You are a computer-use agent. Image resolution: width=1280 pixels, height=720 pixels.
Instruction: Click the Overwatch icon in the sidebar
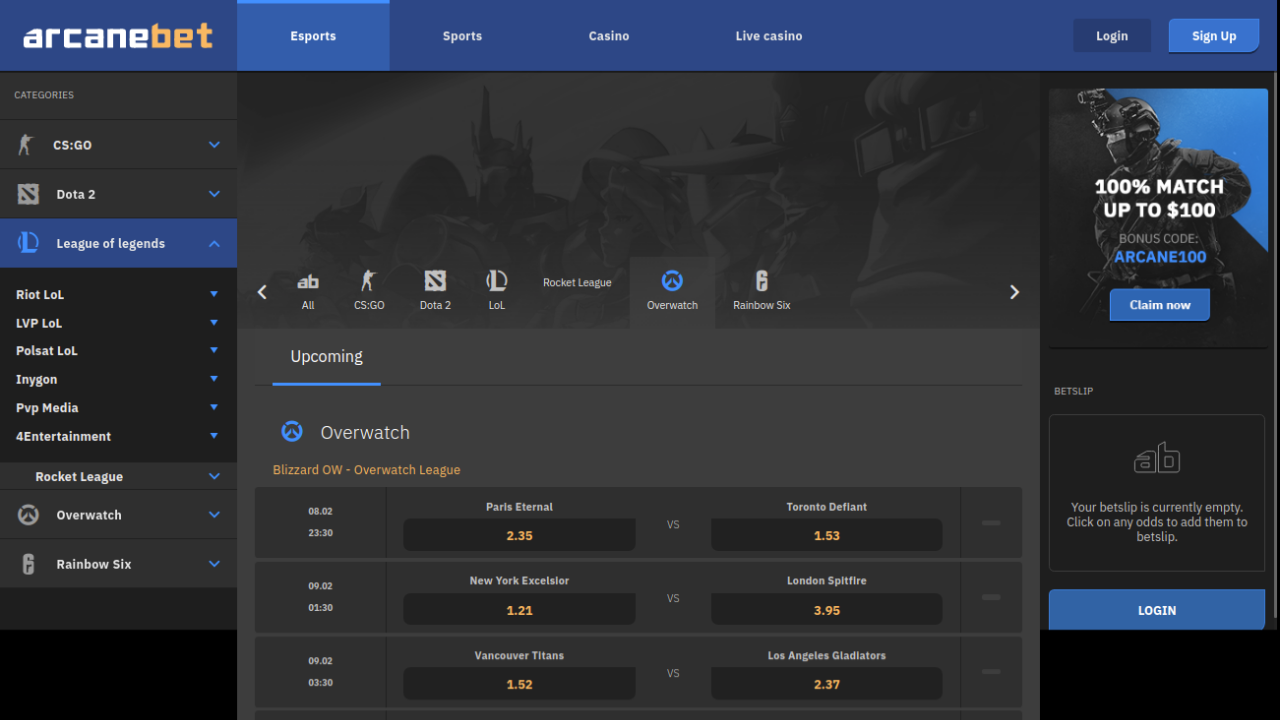pos(28,515)
